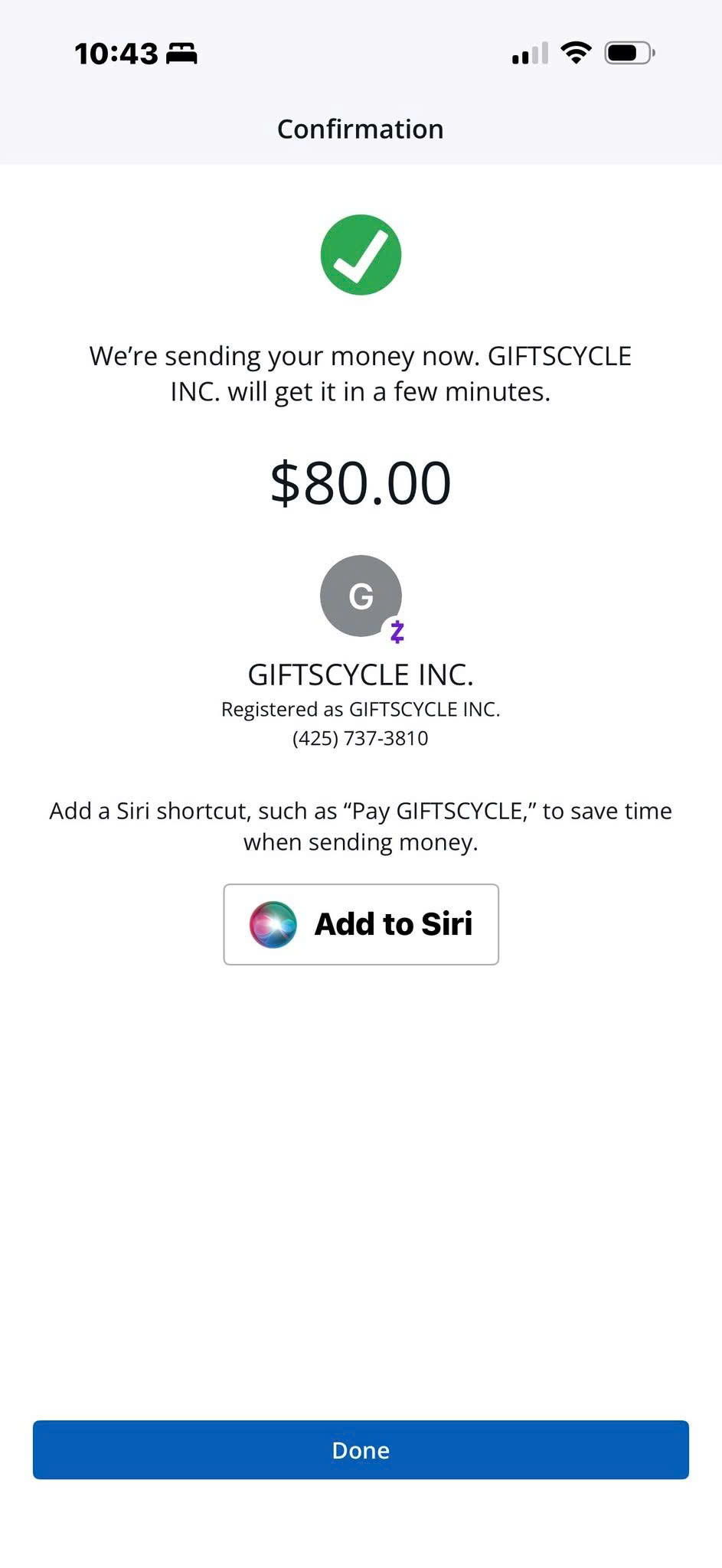Tap the blue Done button
This screenshot has height=1568, width=722.
pos(361,1449)
